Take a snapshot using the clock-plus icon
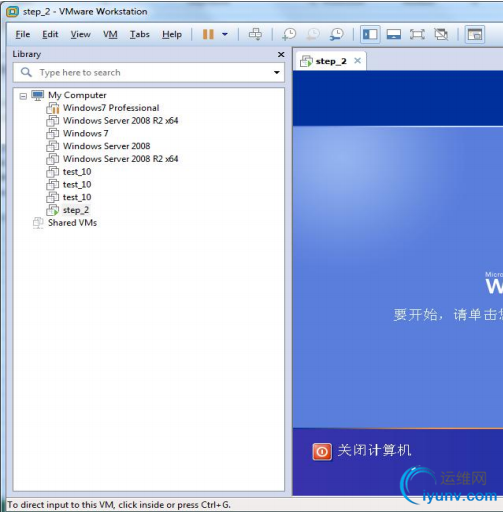Screen dimensions: 503x512 289,34
